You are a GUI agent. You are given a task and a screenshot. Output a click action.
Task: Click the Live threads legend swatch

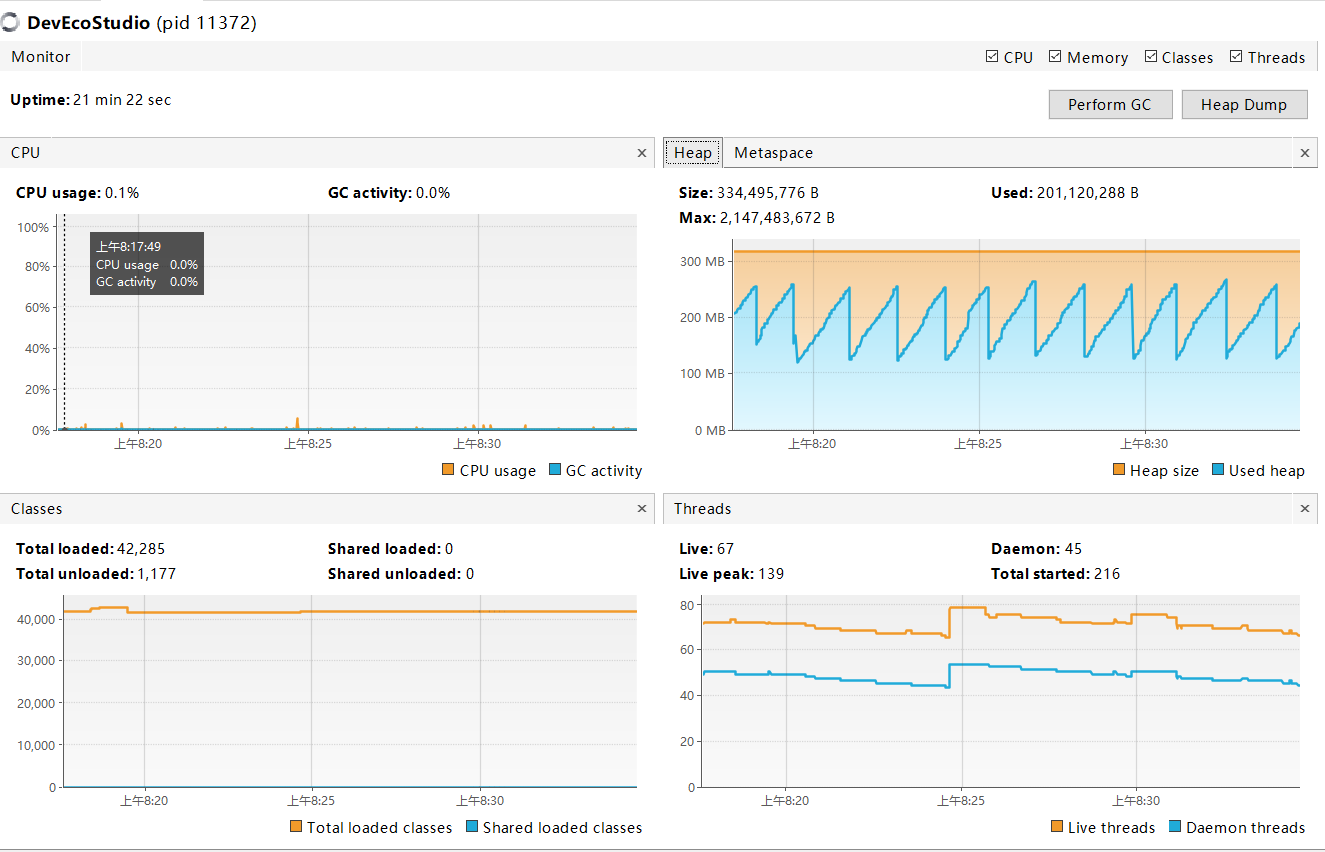[x=1058, y=827]
